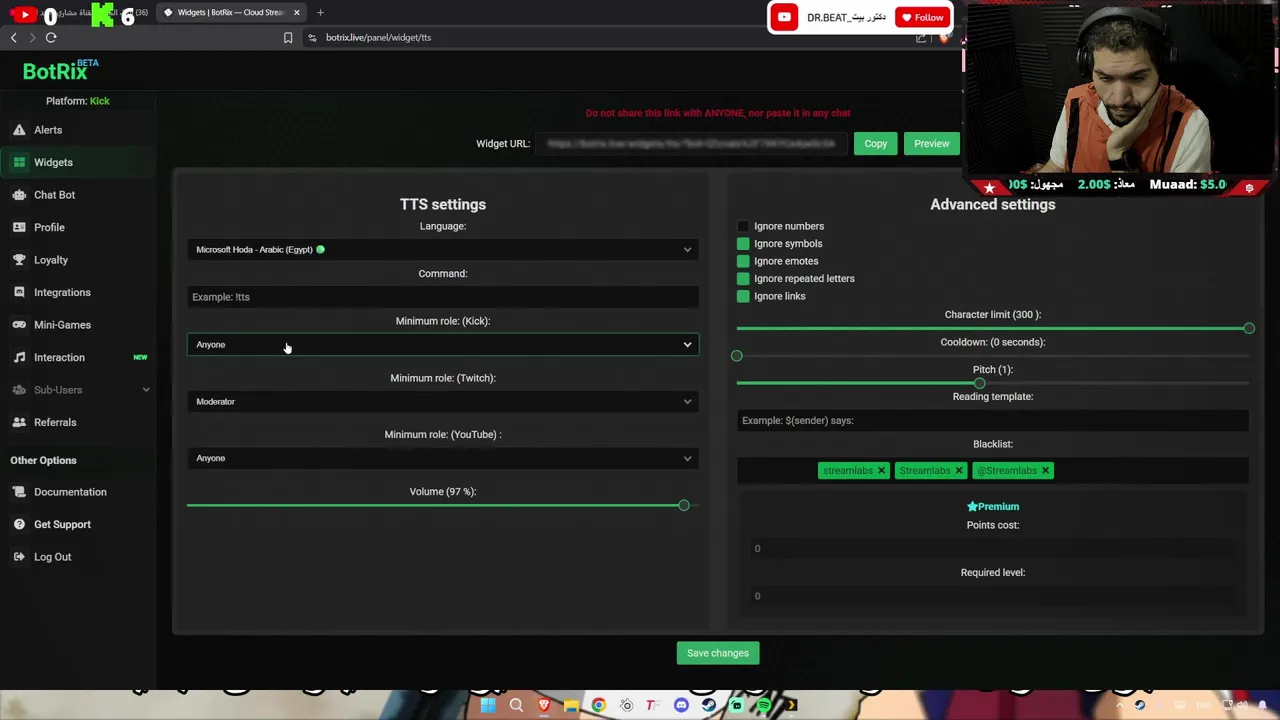Open Windows Start menu
Image resolution: width=1280 pixels, height=720 pixels.
488,705
